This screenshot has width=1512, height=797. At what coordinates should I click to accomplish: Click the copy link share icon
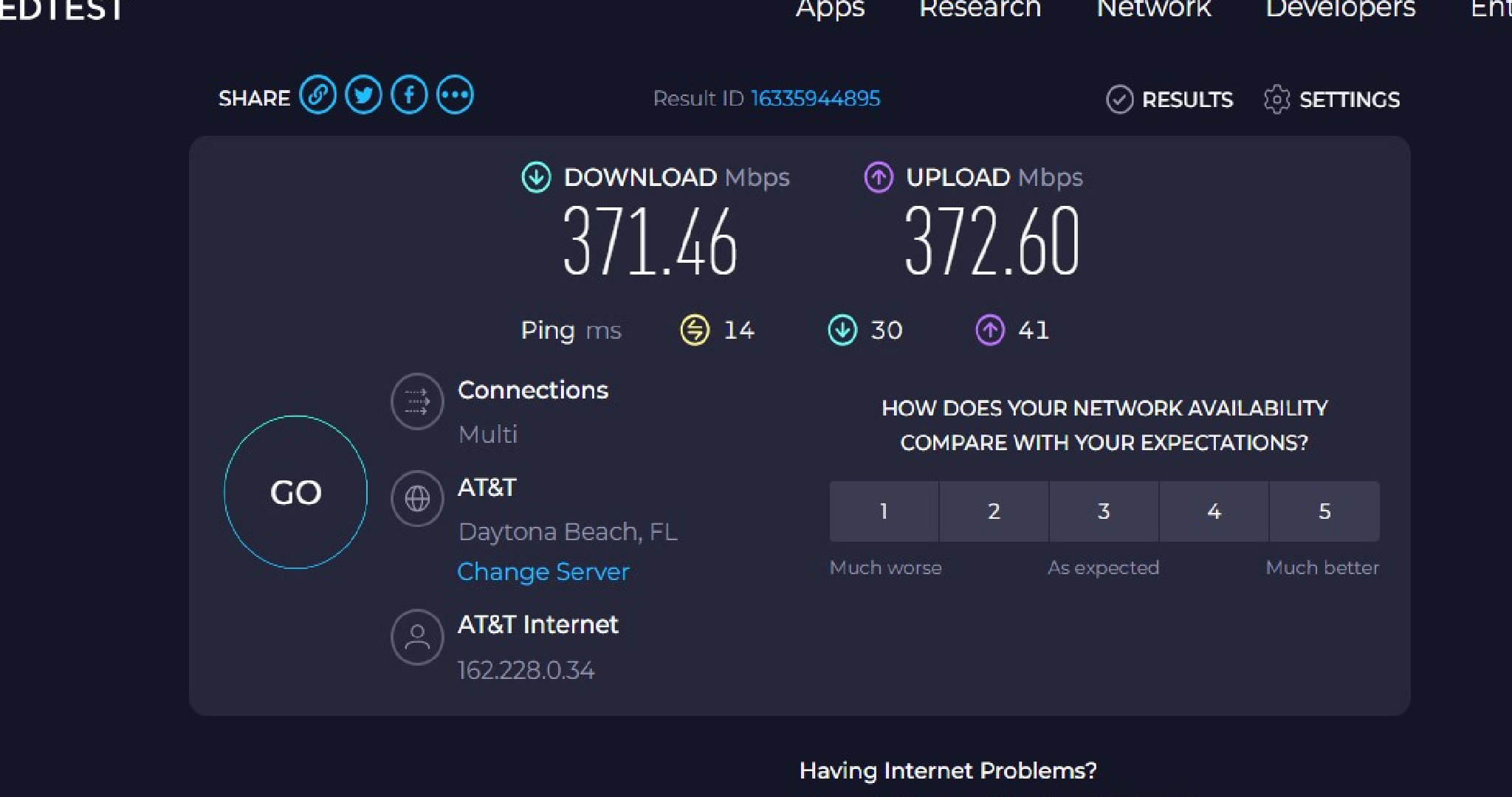[317, 96]
